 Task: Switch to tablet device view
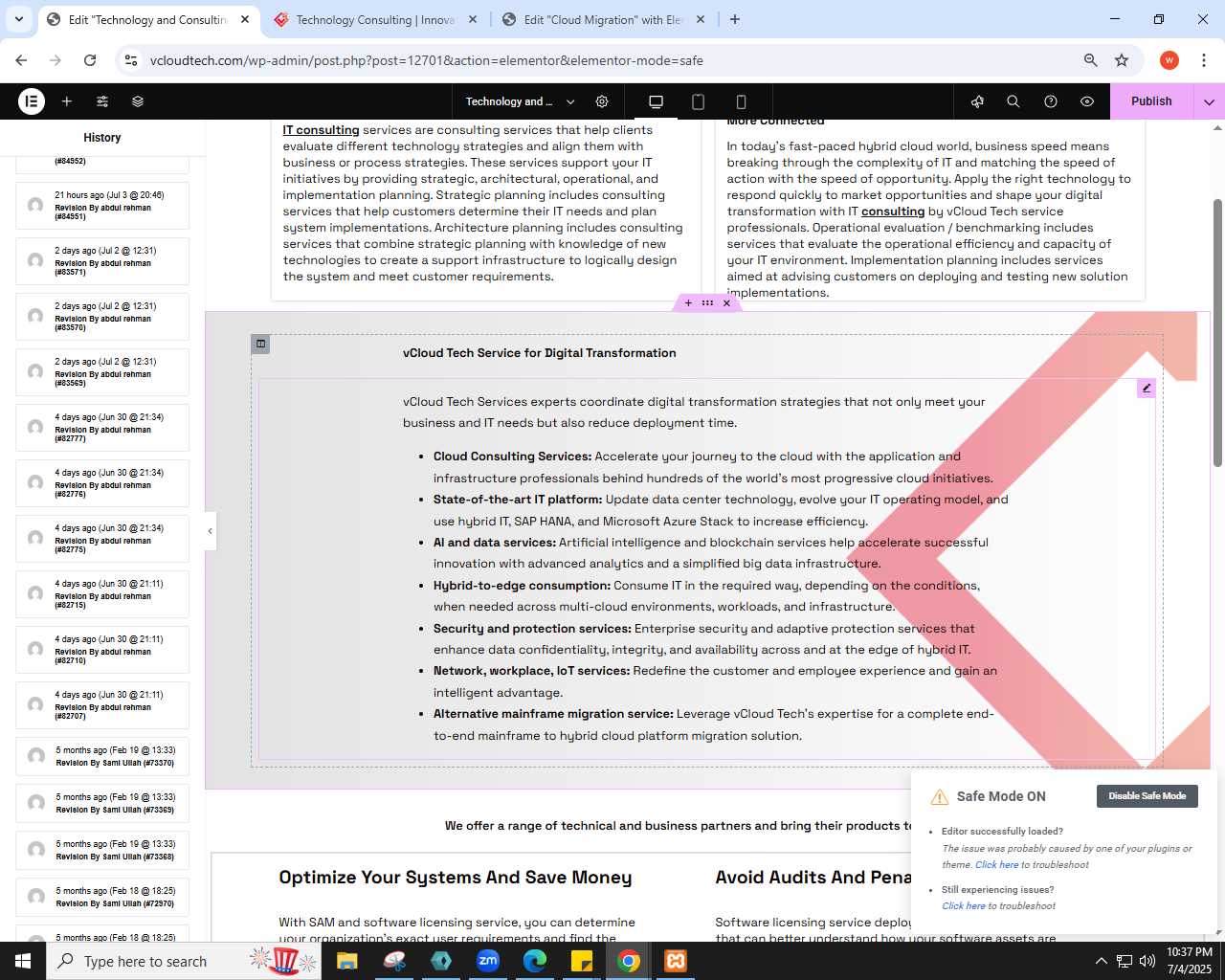(x=699, y=101)
